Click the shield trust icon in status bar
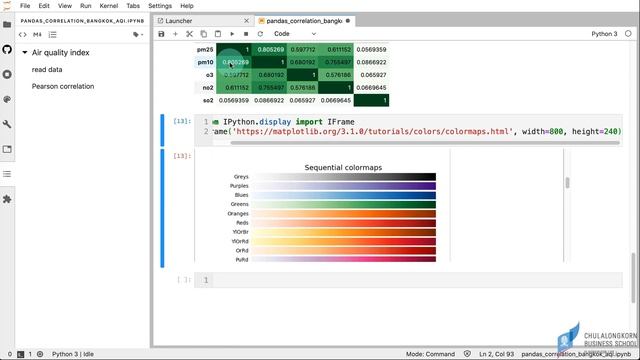Image resolution: width=640 pixels, height=360 pixels. (x=467, y=354)
